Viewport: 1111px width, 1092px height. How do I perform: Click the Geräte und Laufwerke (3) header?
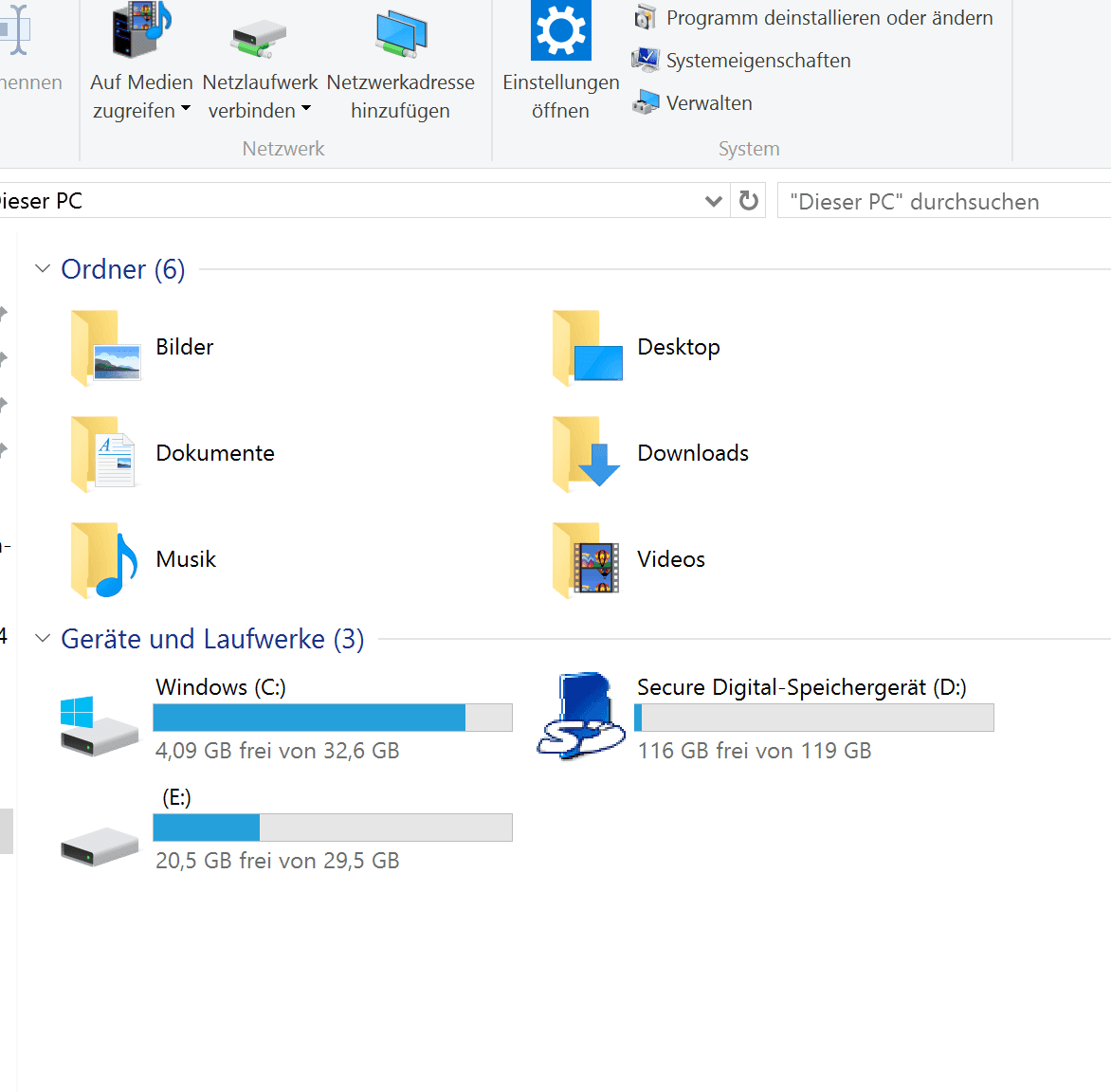pyautogui.click(x=212, y=639)
